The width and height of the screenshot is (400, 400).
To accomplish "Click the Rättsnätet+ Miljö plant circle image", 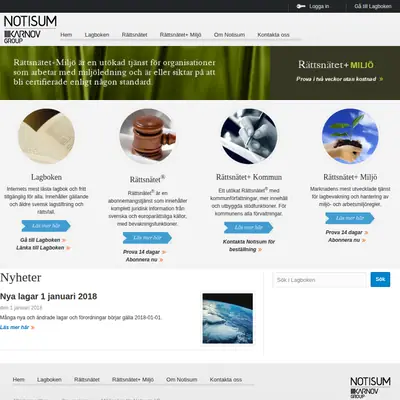I will coord(350,136).
